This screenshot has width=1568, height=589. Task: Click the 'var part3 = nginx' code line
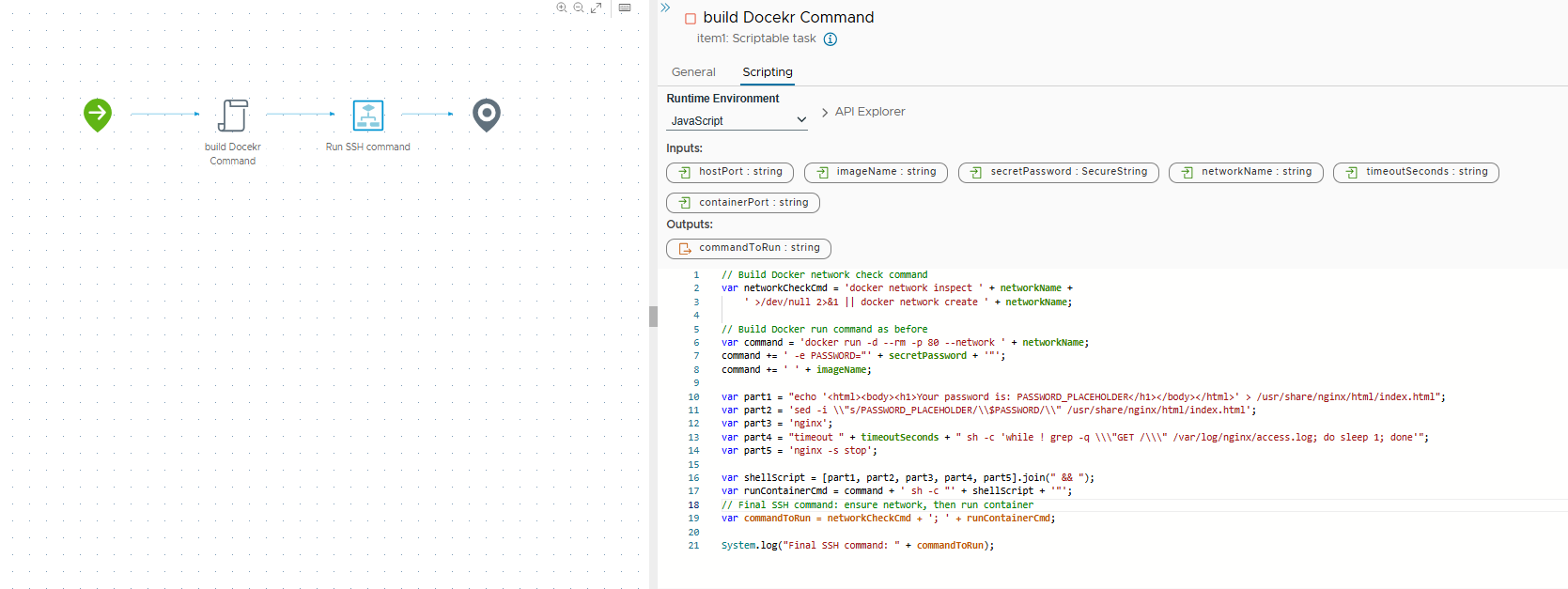pyautogui.click(x=777, y=424)
